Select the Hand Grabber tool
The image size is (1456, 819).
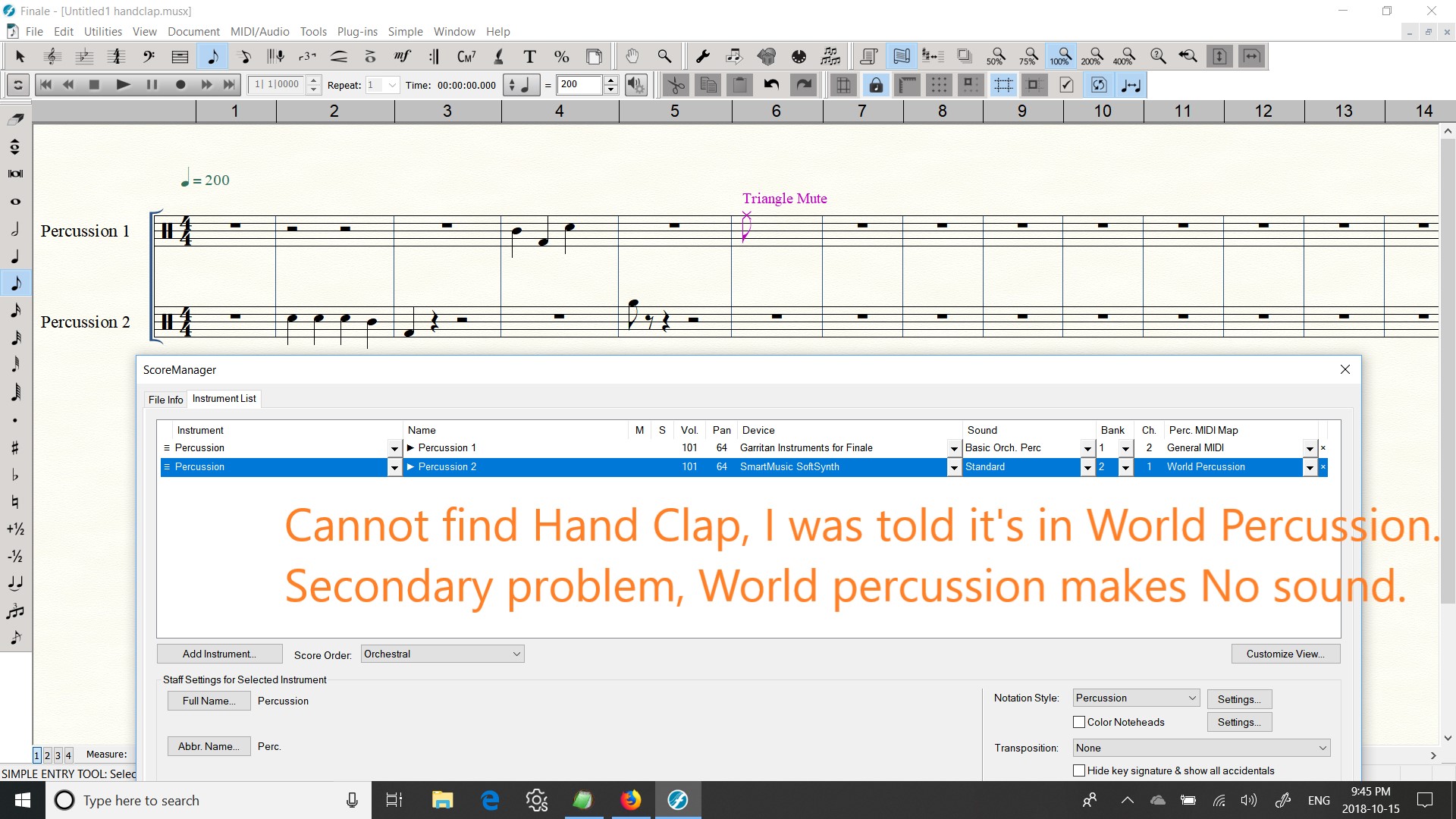point(632,57)
